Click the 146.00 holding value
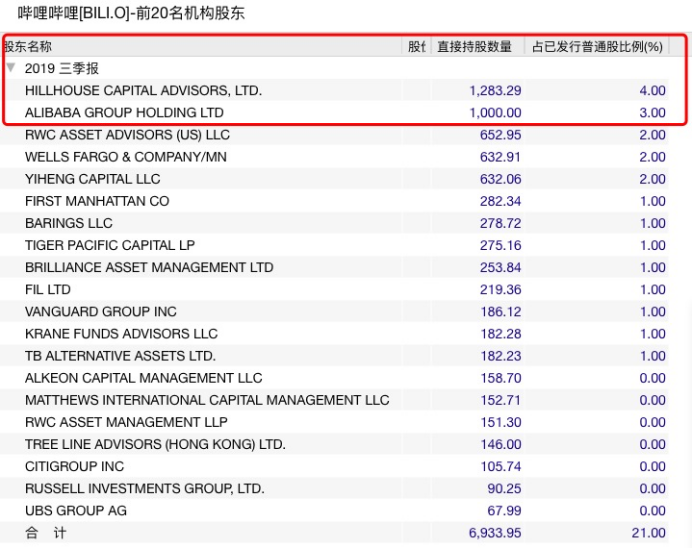Viewport: 692px width, 549px height. (x=500, y=444)
